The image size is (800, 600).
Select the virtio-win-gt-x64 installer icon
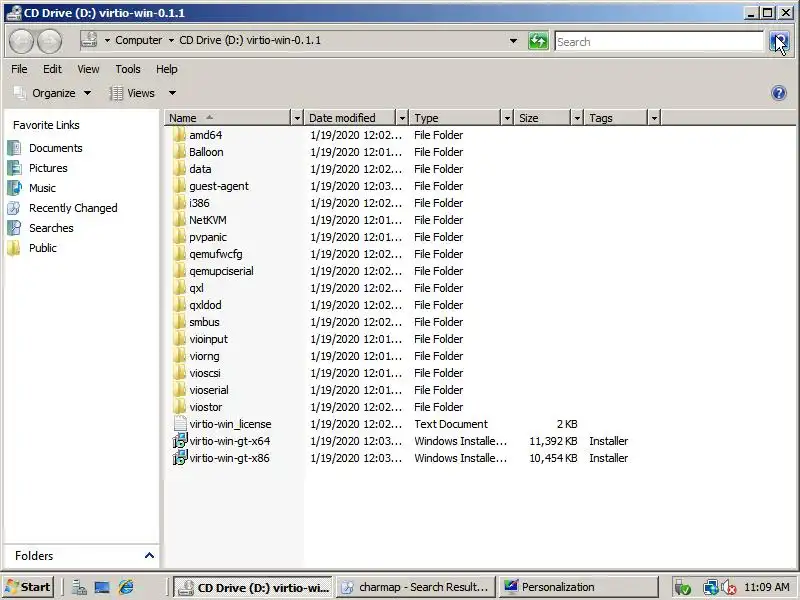coord(180,441)
